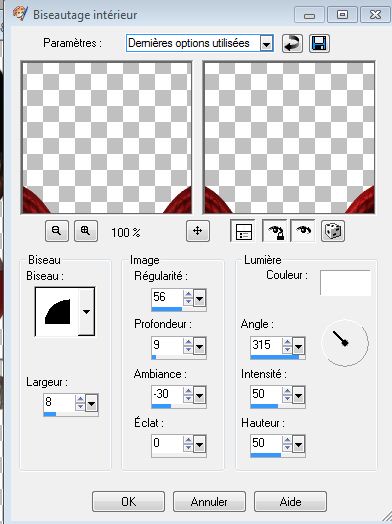Viewport: 392px width, 524px height.
Task: Click the palette application icon in title bar
Action: [x=20, y=14]
